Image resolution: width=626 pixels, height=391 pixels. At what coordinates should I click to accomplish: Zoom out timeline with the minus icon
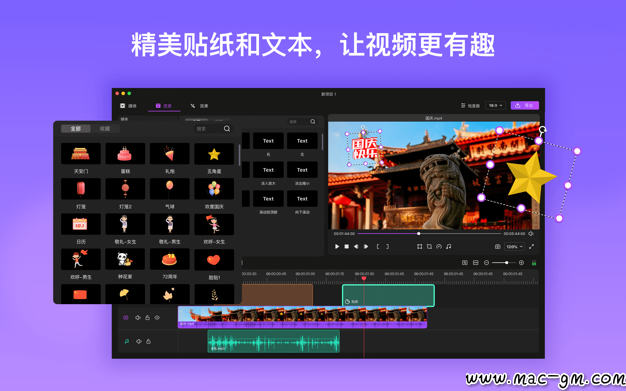point(486,262)
